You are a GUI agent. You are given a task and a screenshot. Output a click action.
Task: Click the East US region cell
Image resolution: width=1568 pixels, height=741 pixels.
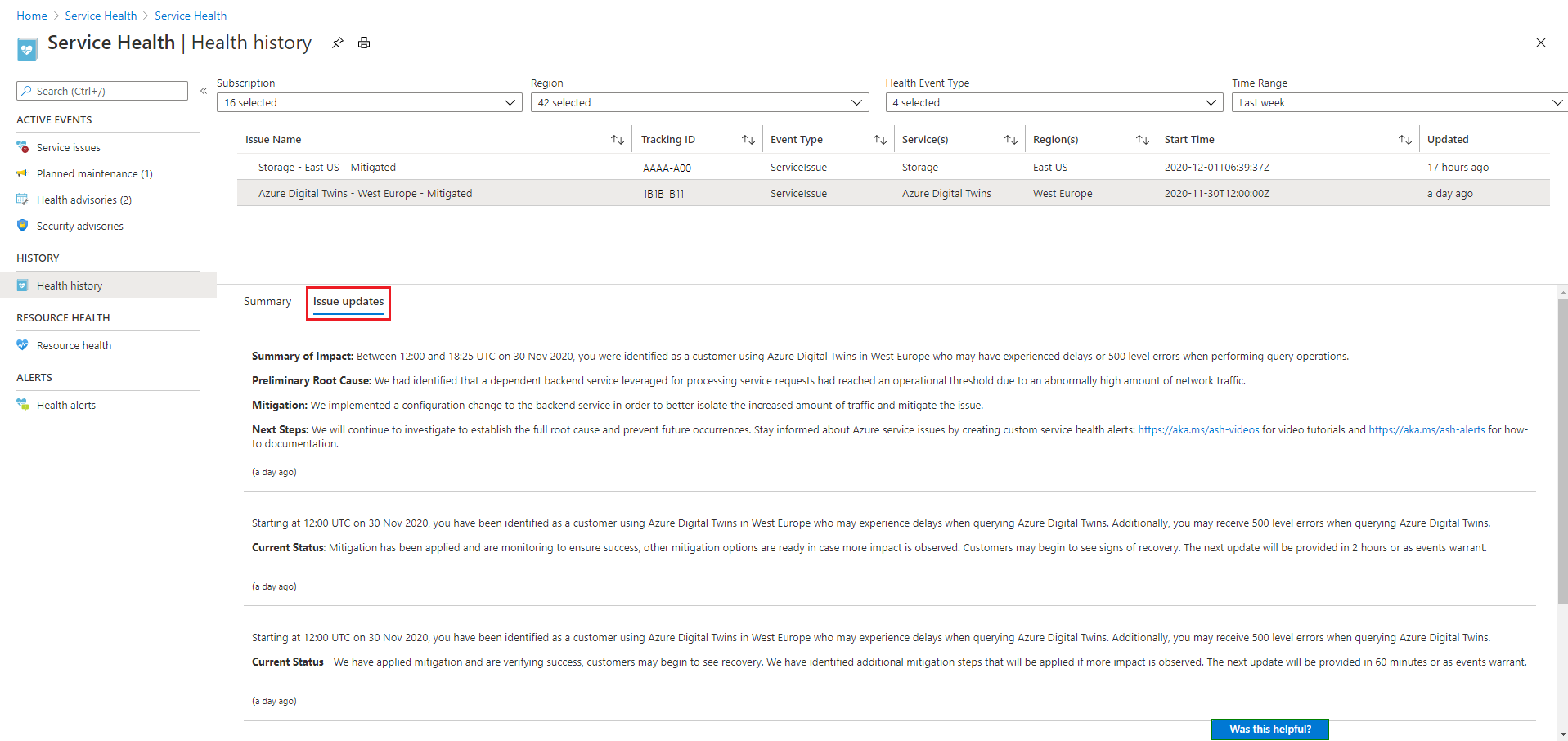coord(1050,168)
